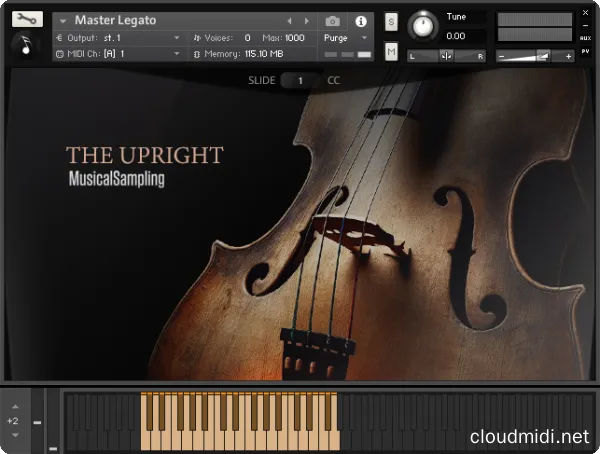The width and height of the screenshot is (600, 454).
Task: Increase volume with the plus button
Action: (568, 57)
